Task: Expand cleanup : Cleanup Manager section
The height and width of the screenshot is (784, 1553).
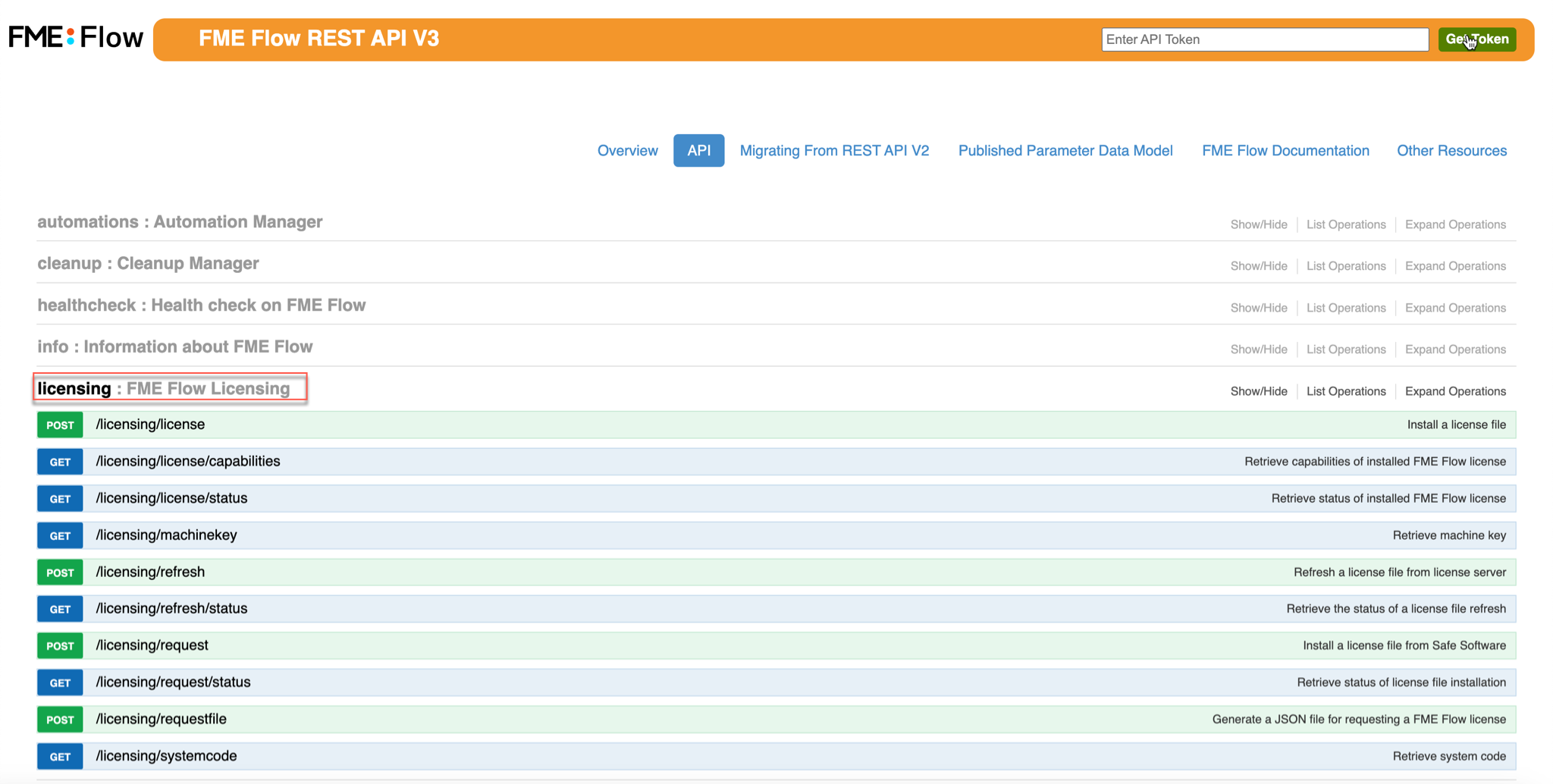Action: 148,264
